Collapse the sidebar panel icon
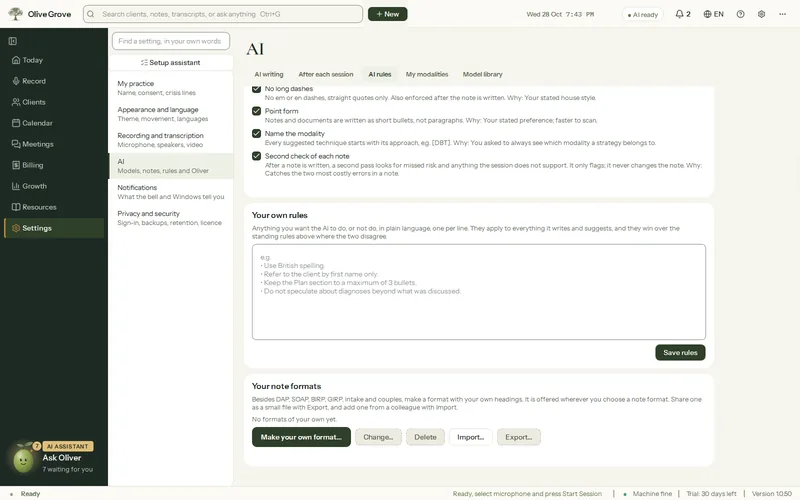The height and width of the screenshot is (500, 800). 13,41
